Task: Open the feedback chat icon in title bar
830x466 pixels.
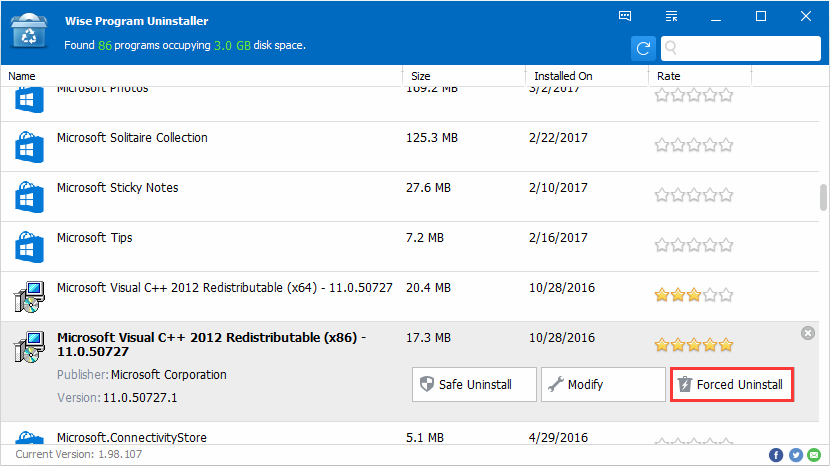Action: [x=625, y=16]
